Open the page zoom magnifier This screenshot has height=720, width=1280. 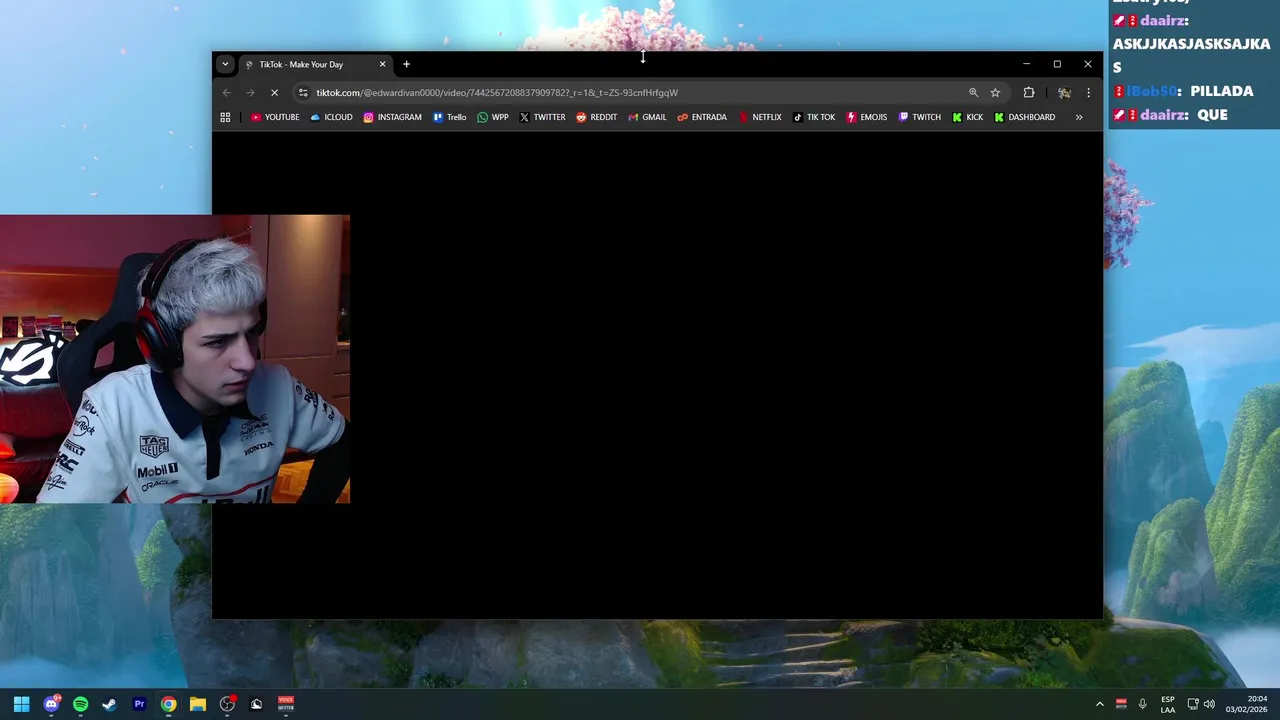click(973, 93)
